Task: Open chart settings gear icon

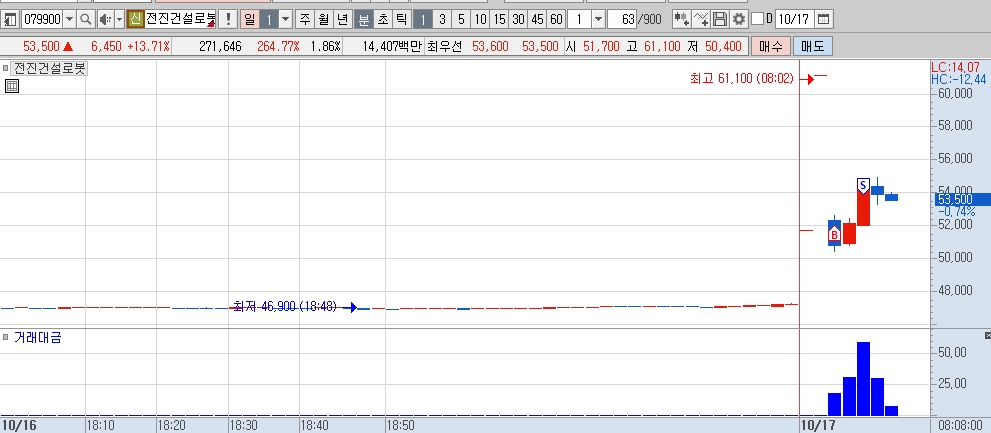Action: point(738,19)
